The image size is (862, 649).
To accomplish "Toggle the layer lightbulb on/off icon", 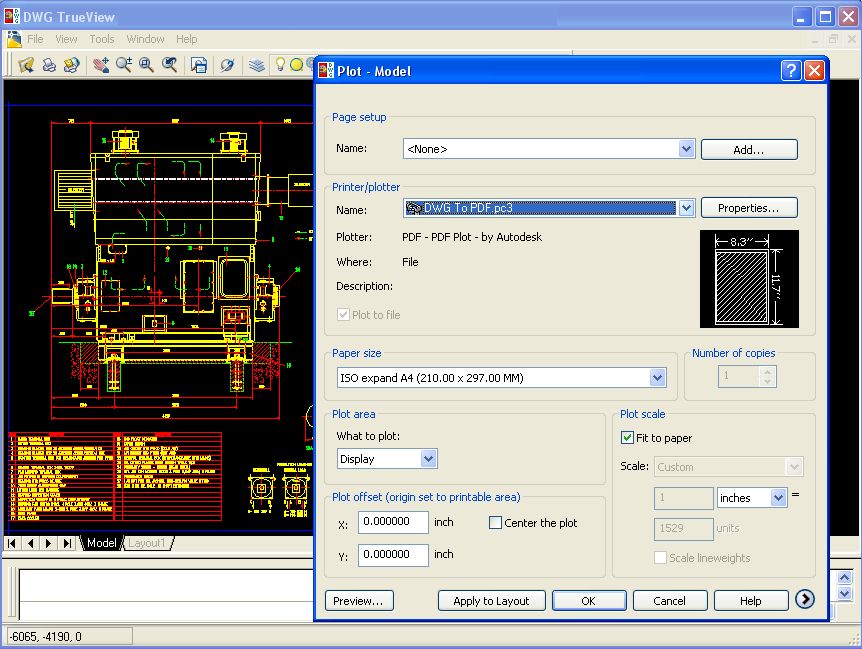I will [280, 64].
